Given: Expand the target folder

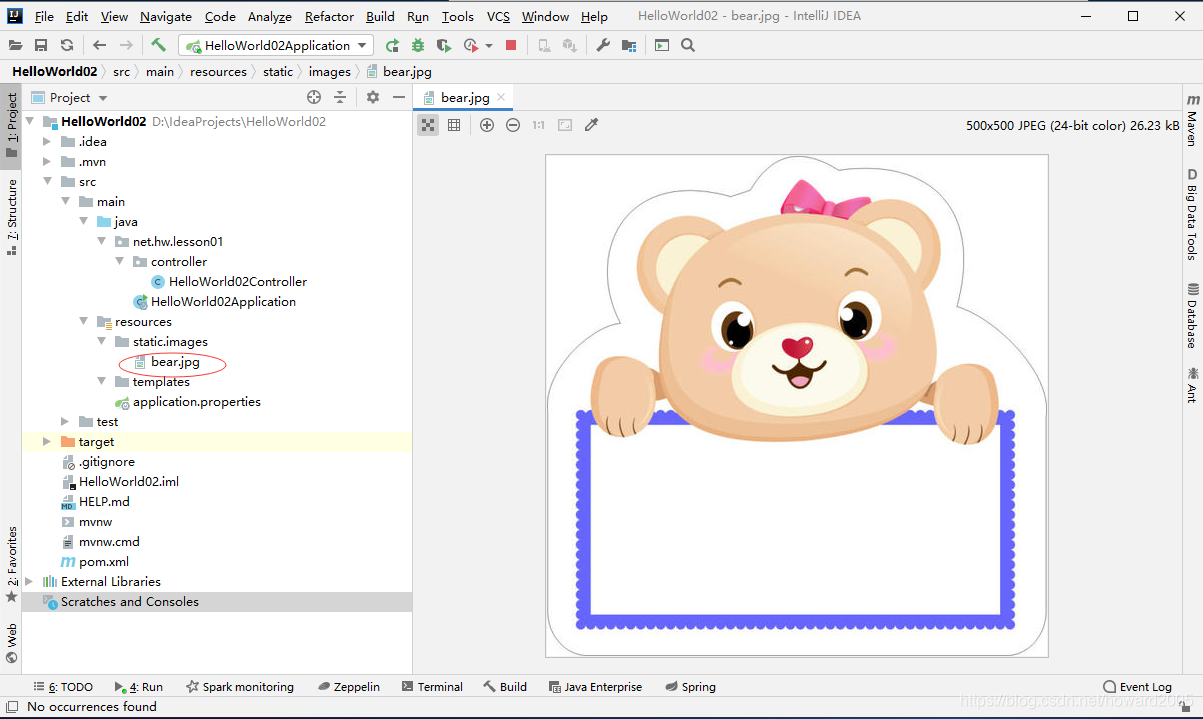Looking at the screenshot, I should 47,442.
